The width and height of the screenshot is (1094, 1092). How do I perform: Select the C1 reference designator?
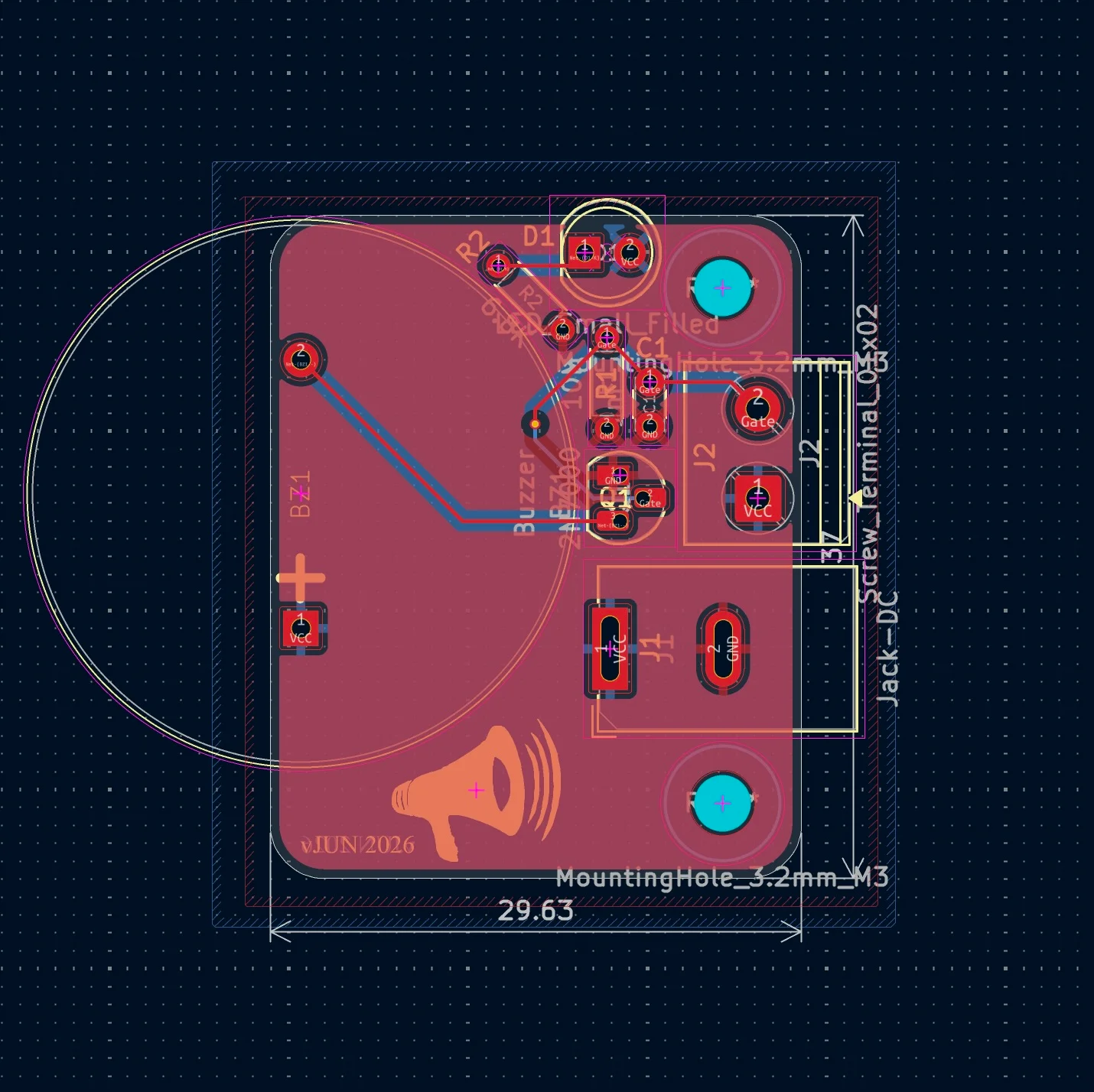coord(652,346)
